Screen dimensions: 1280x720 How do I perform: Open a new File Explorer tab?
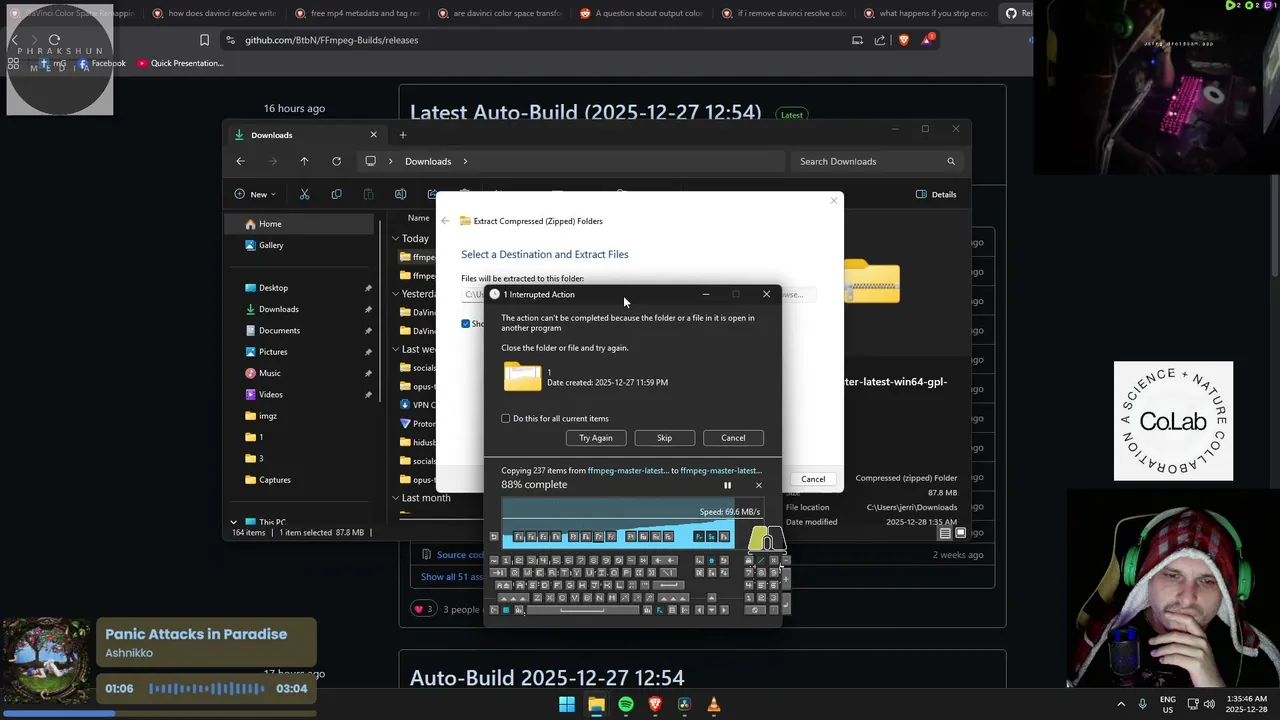click(x=403, y=135)
